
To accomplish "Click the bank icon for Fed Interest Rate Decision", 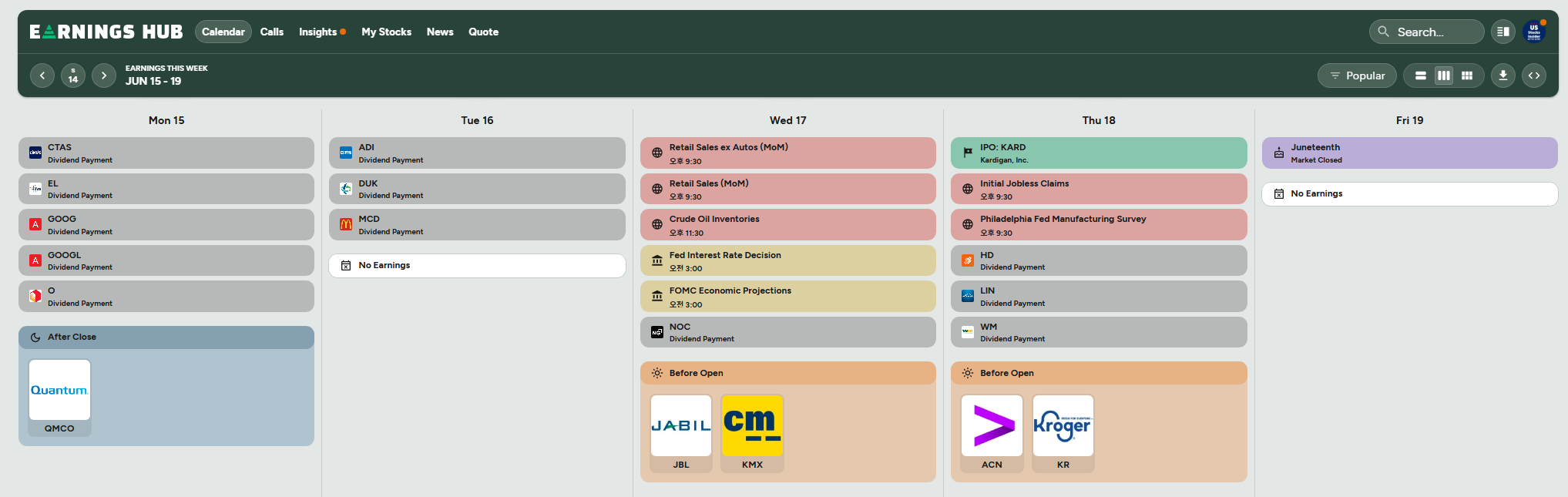I will point(657,260).
